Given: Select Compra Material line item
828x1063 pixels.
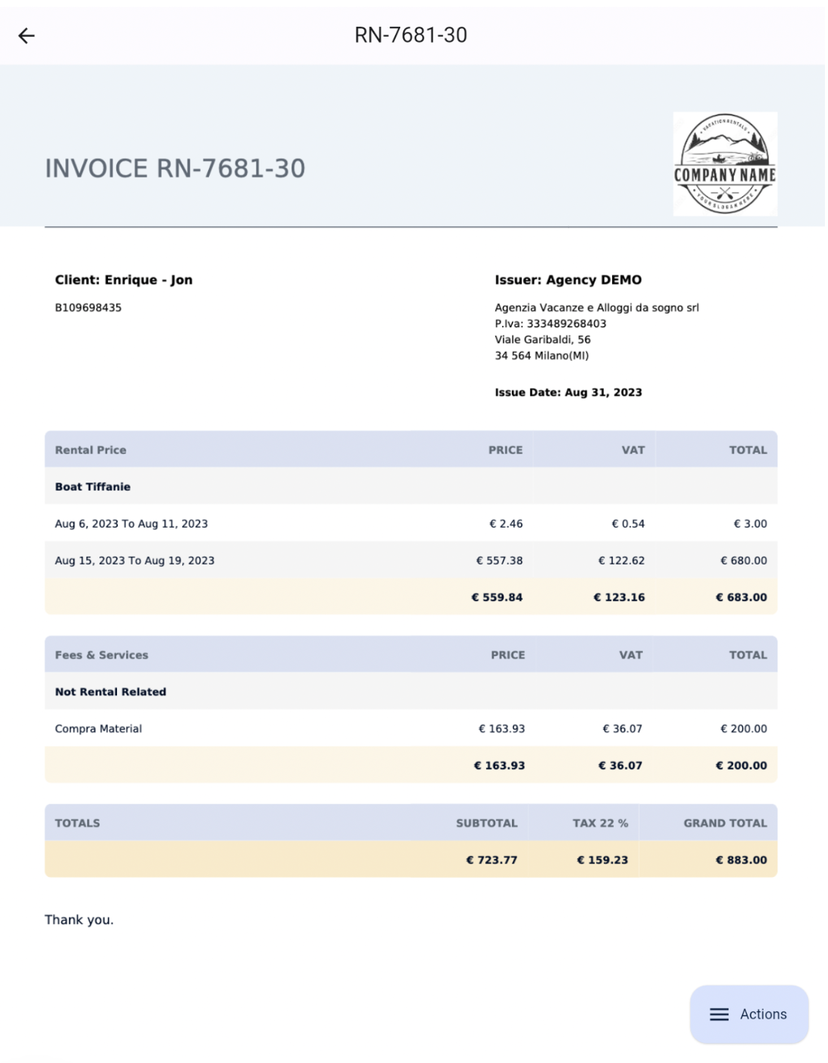Looking at the screenshot, I should click(x=411, y=729).
